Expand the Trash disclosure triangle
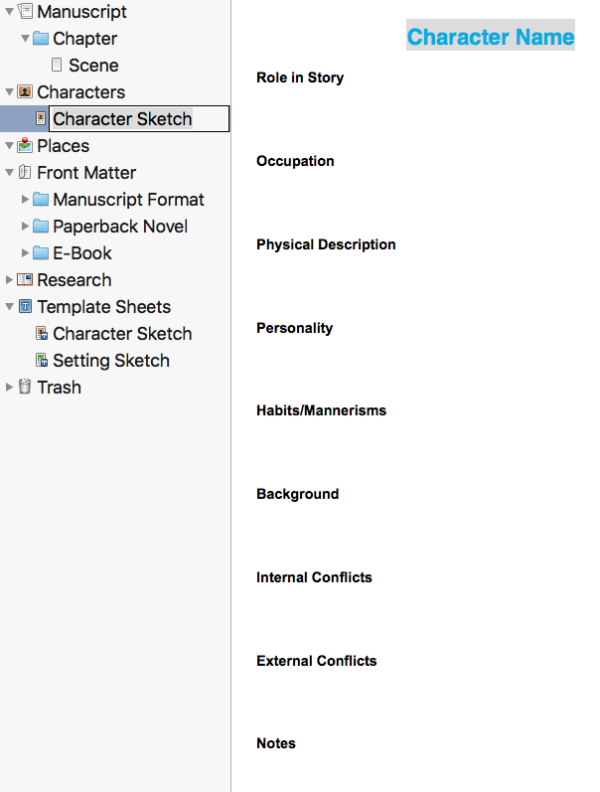The height and width of the screenshot is (792, 600). [9, 387]
